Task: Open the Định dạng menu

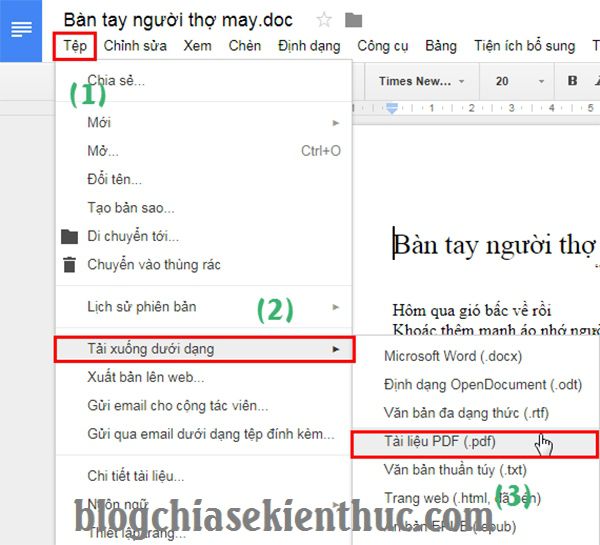Action: (x=309, y=46)
